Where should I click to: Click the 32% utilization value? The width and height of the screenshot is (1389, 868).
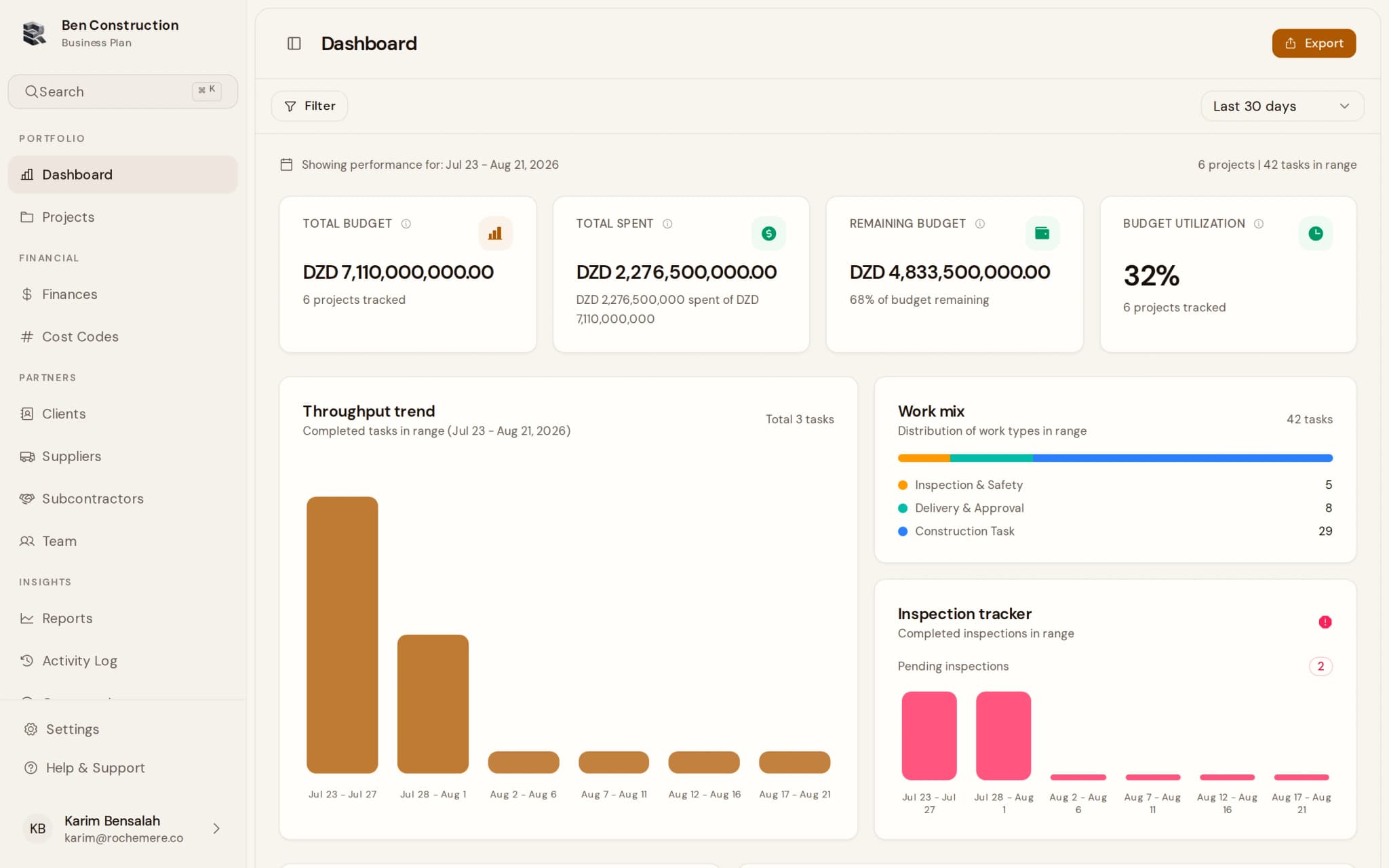coord(1152,275)
